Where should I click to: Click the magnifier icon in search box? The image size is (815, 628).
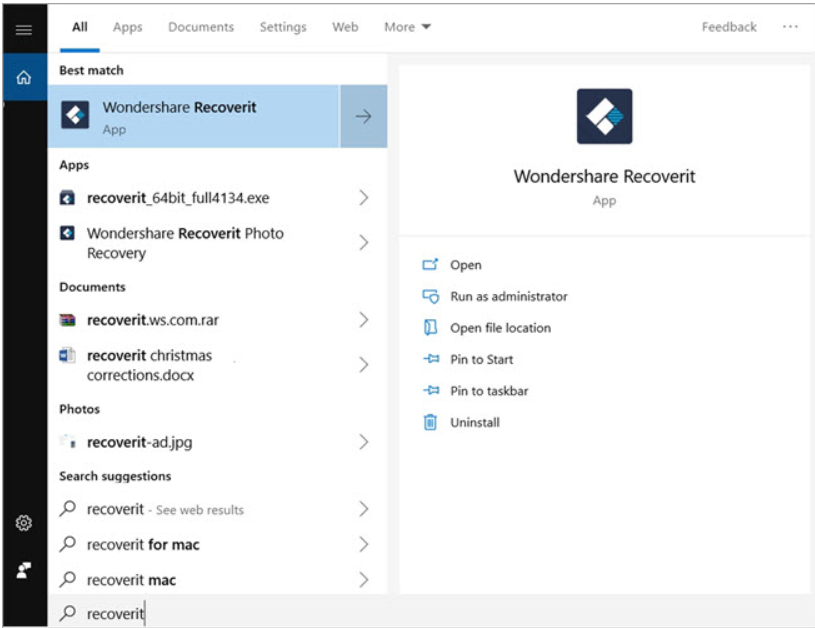(x=68, y=613)
